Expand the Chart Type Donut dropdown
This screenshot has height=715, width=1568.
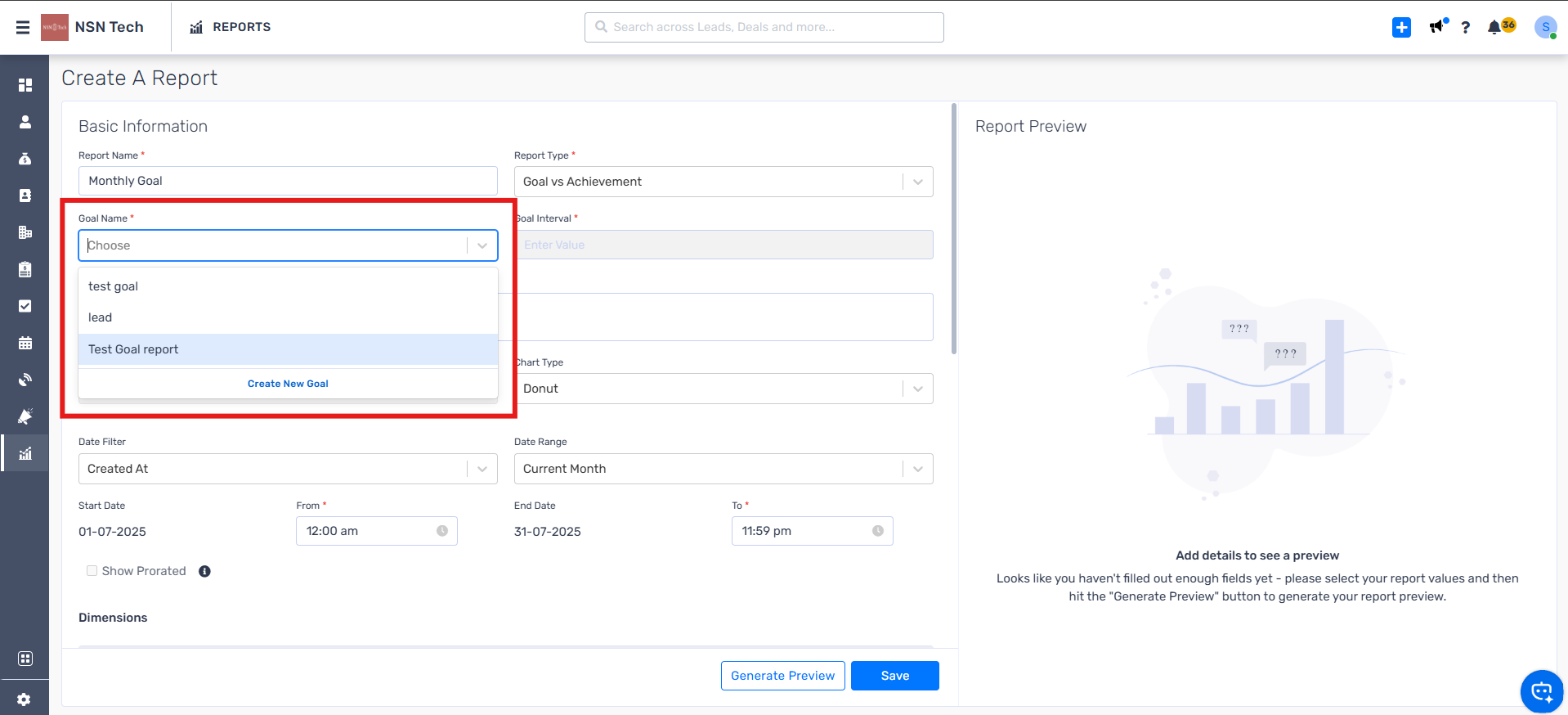[x=724, y=389]
